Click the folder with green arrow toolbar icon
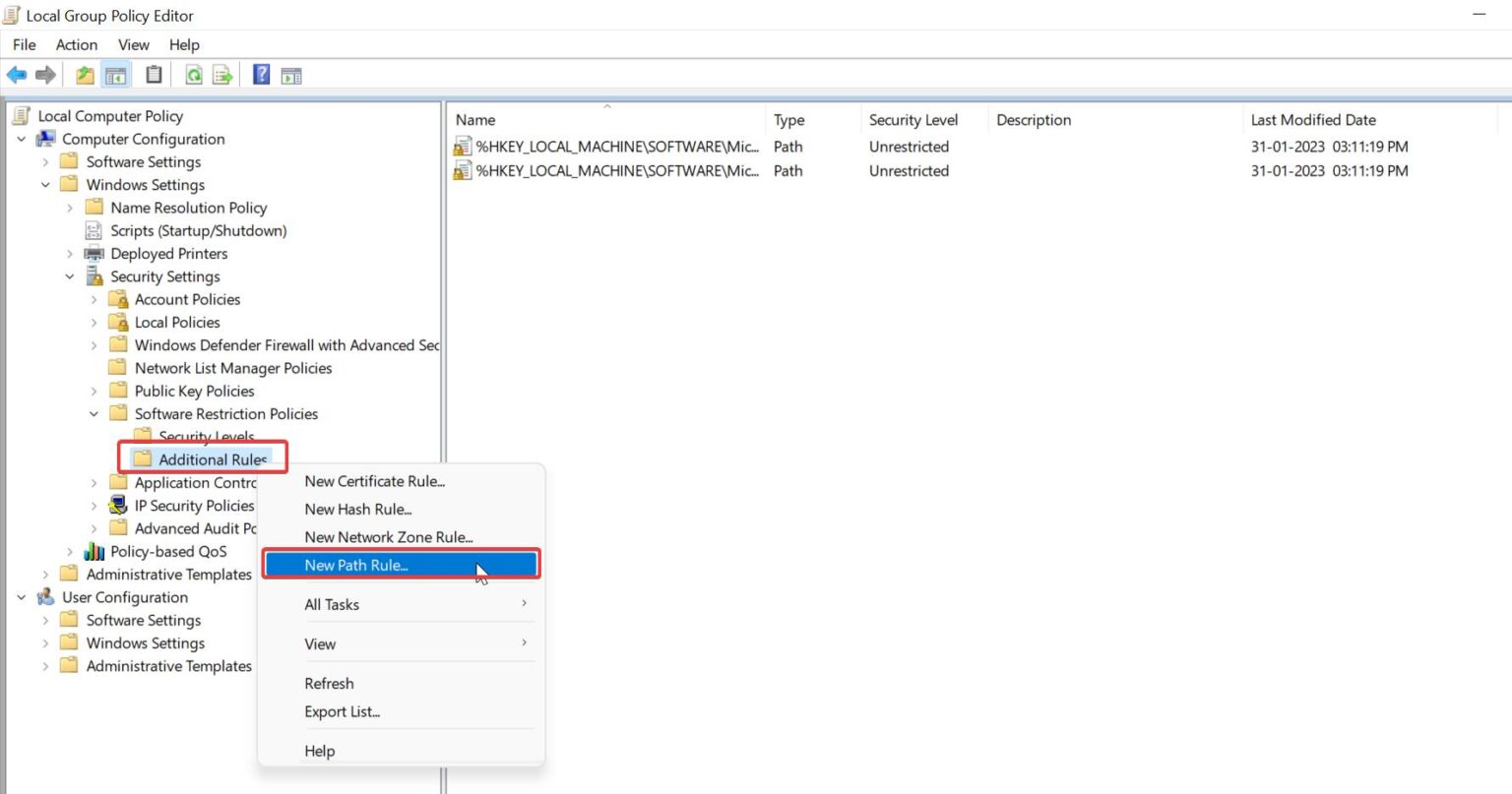Screen dimensions: 1512x794 point(85,74)
